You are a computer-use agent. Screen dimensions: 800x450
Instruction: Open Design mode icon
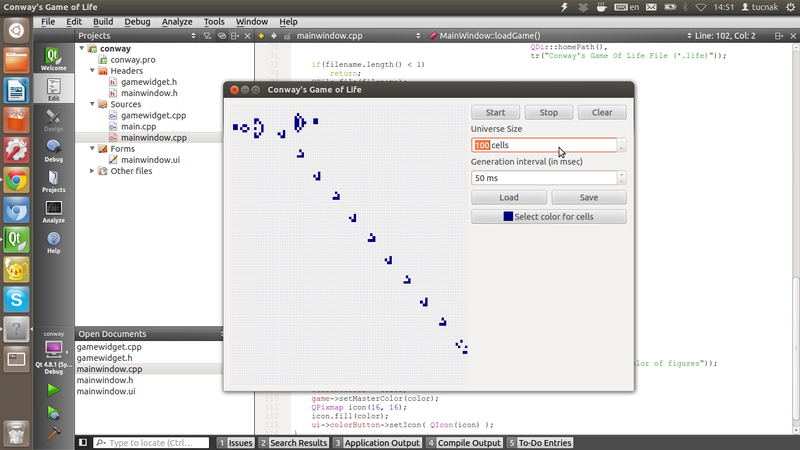tap(54, 120)
